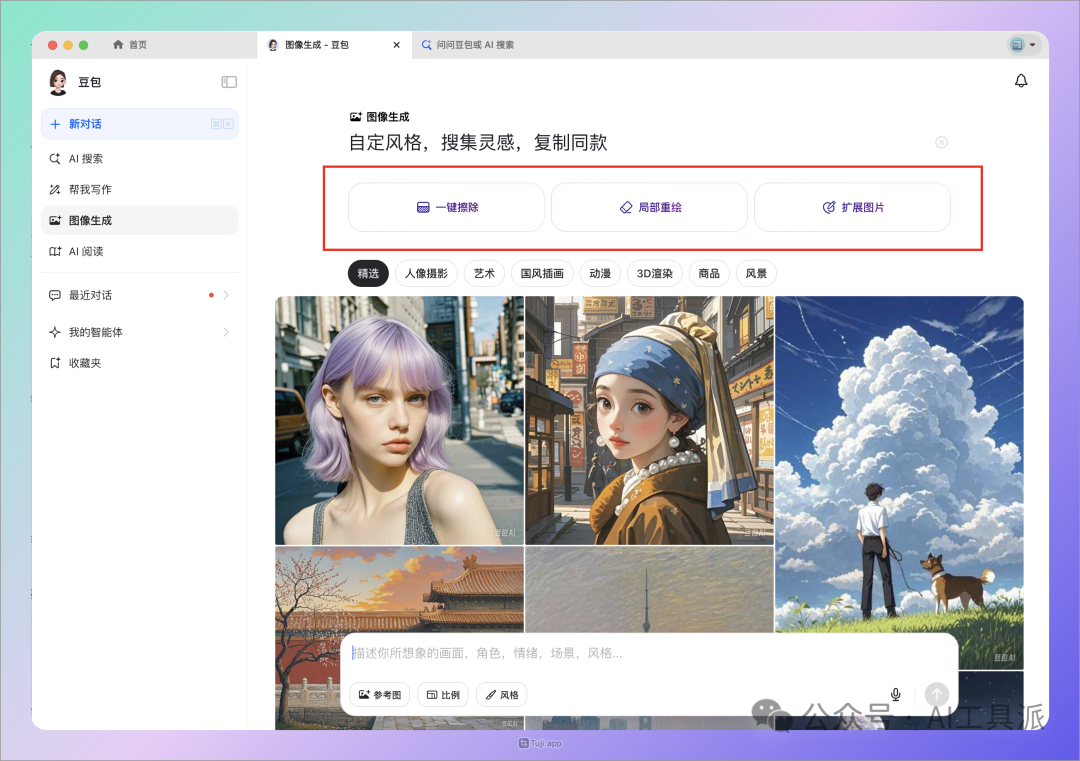Expand 我的智能体 chevron arrow
The height and width of the screenshot is (761, 1080).
coord(226,332)
